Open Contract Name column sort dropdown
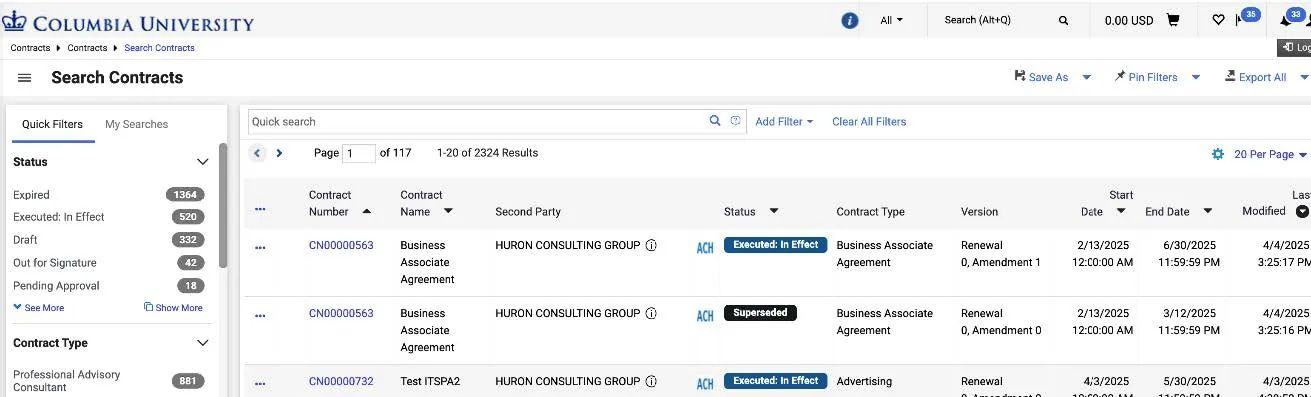 point(448,211)
